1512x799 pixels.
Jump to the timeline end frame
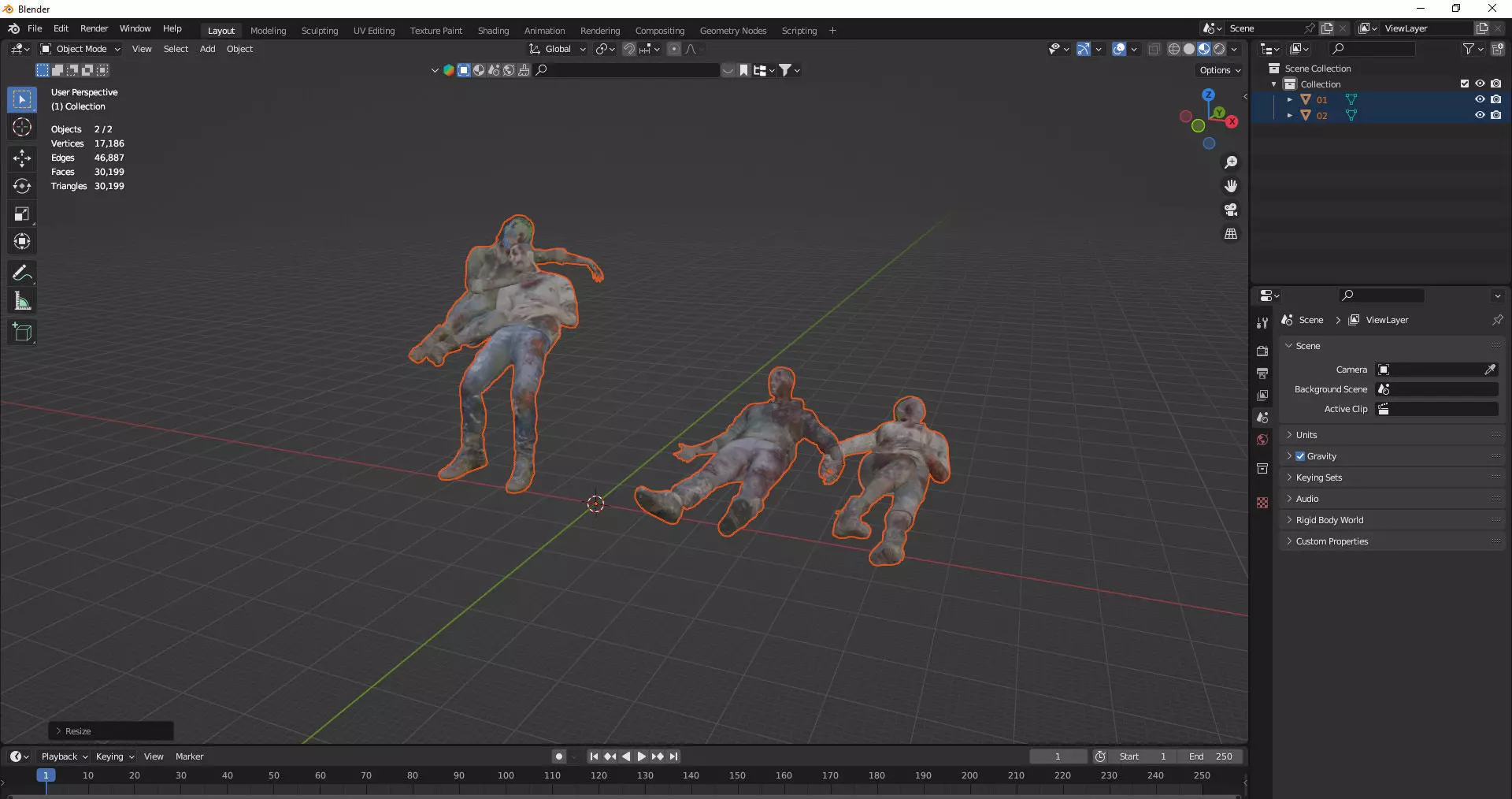tap(673, 756)
